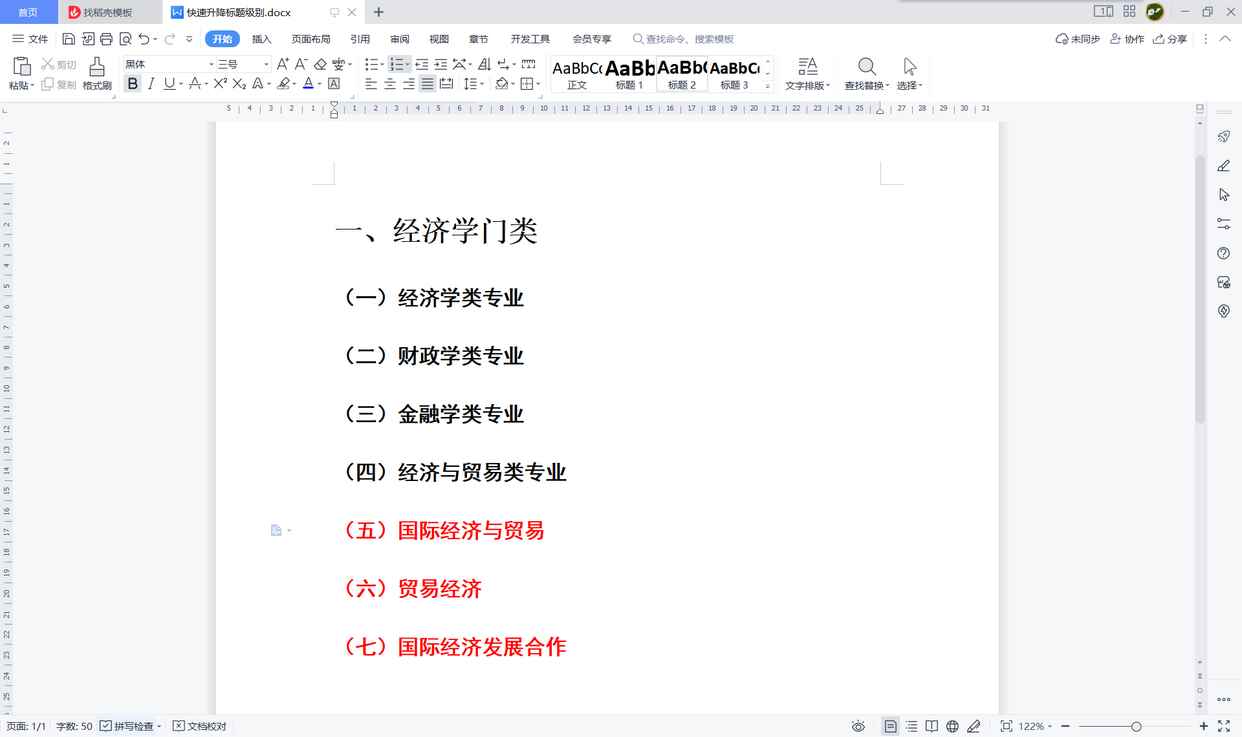This screenshot has width=1242, height=737.
Task: Open the help question-mark icon in right sidebar
Action: click(x=1223, y=253)
